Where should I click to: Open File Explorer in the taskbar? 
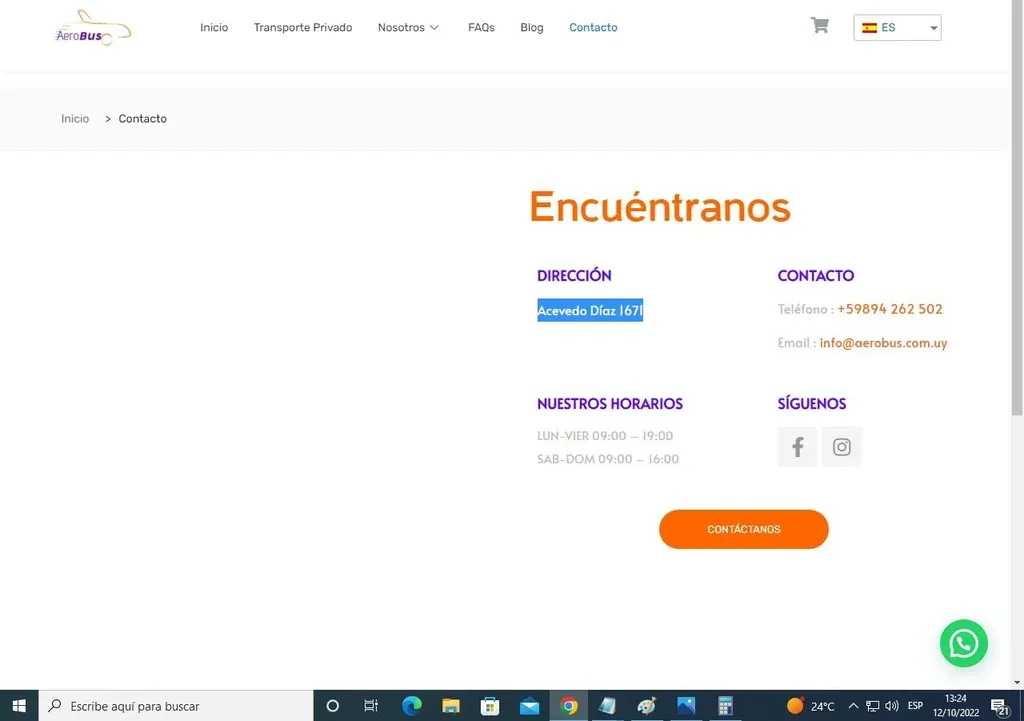(451, 706)
